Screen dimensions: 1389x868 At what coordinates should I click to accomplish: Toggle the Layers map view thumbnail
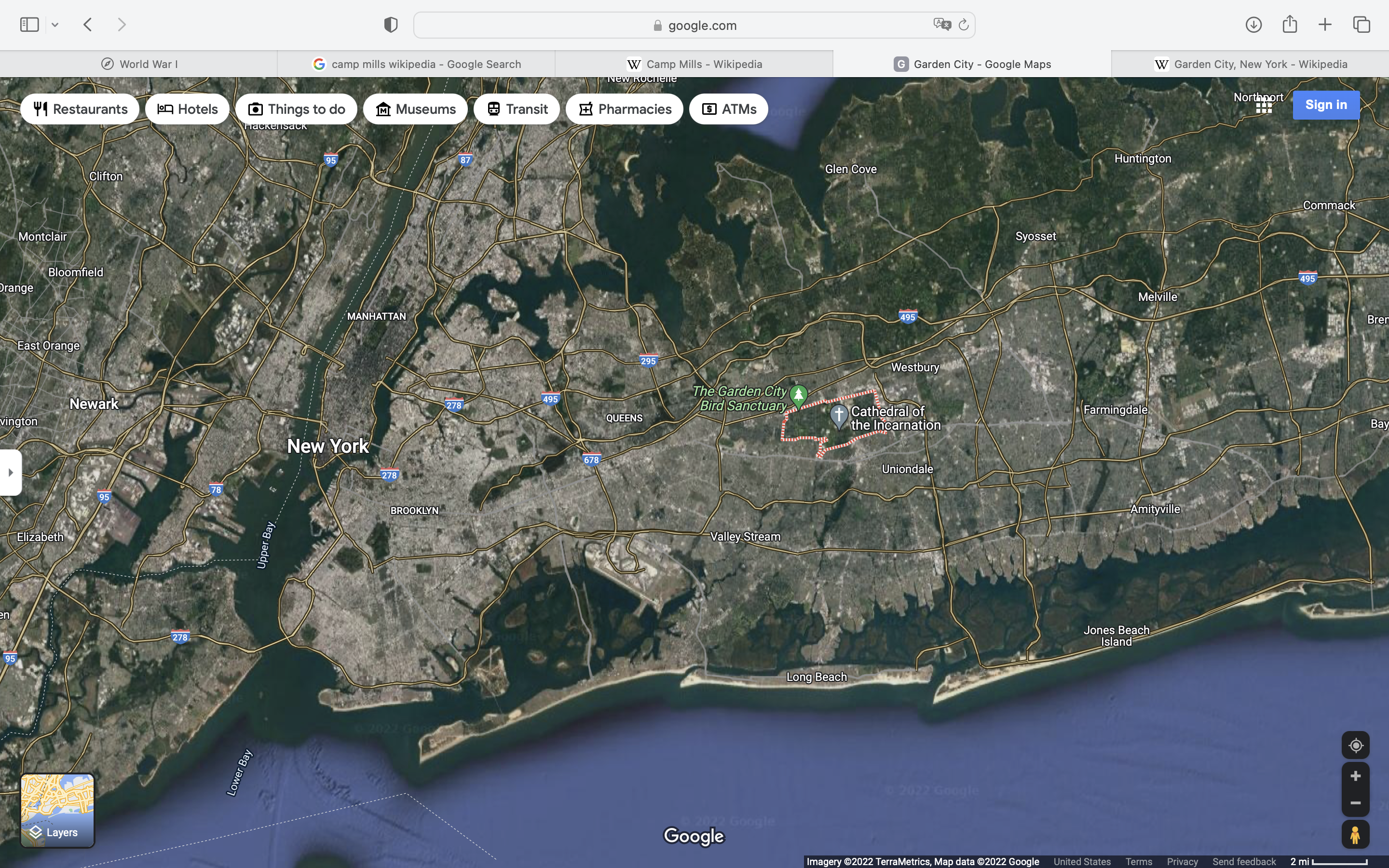[x=57, y=810]
